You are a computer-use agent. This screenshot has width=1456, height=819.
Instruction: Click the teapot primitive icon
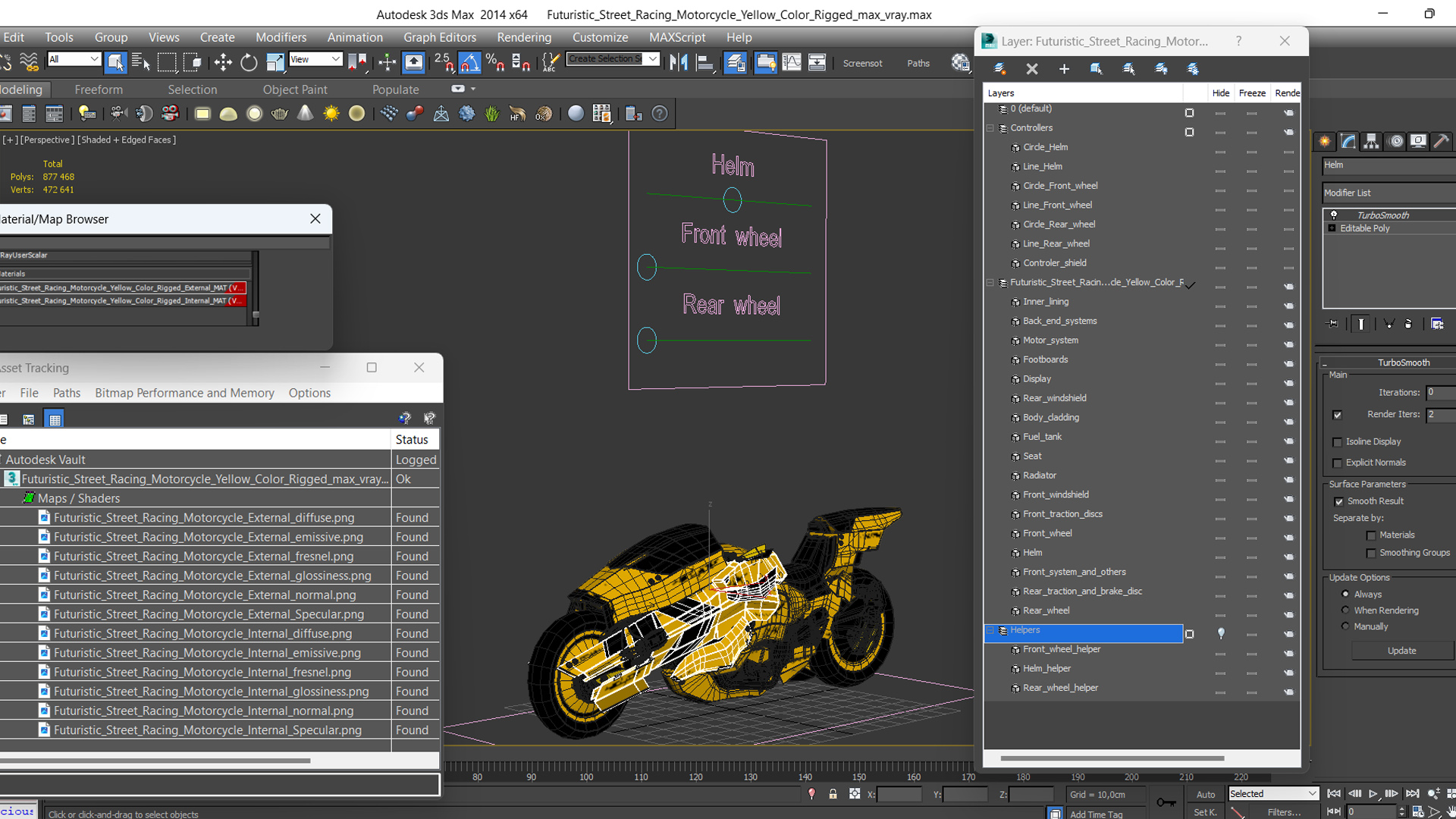(x=280, y=114)
